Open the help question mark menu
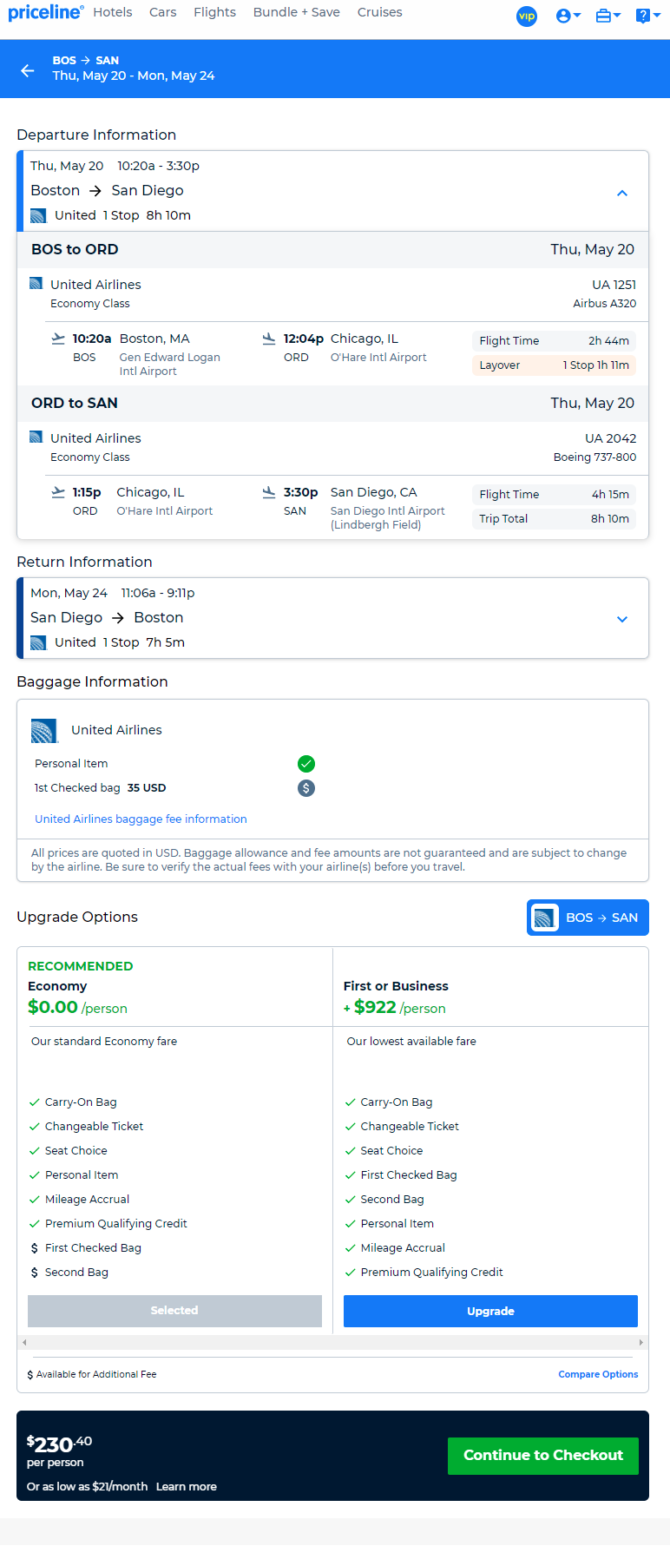This screenshot has height=1546, width=670. [x=648, y=16]
